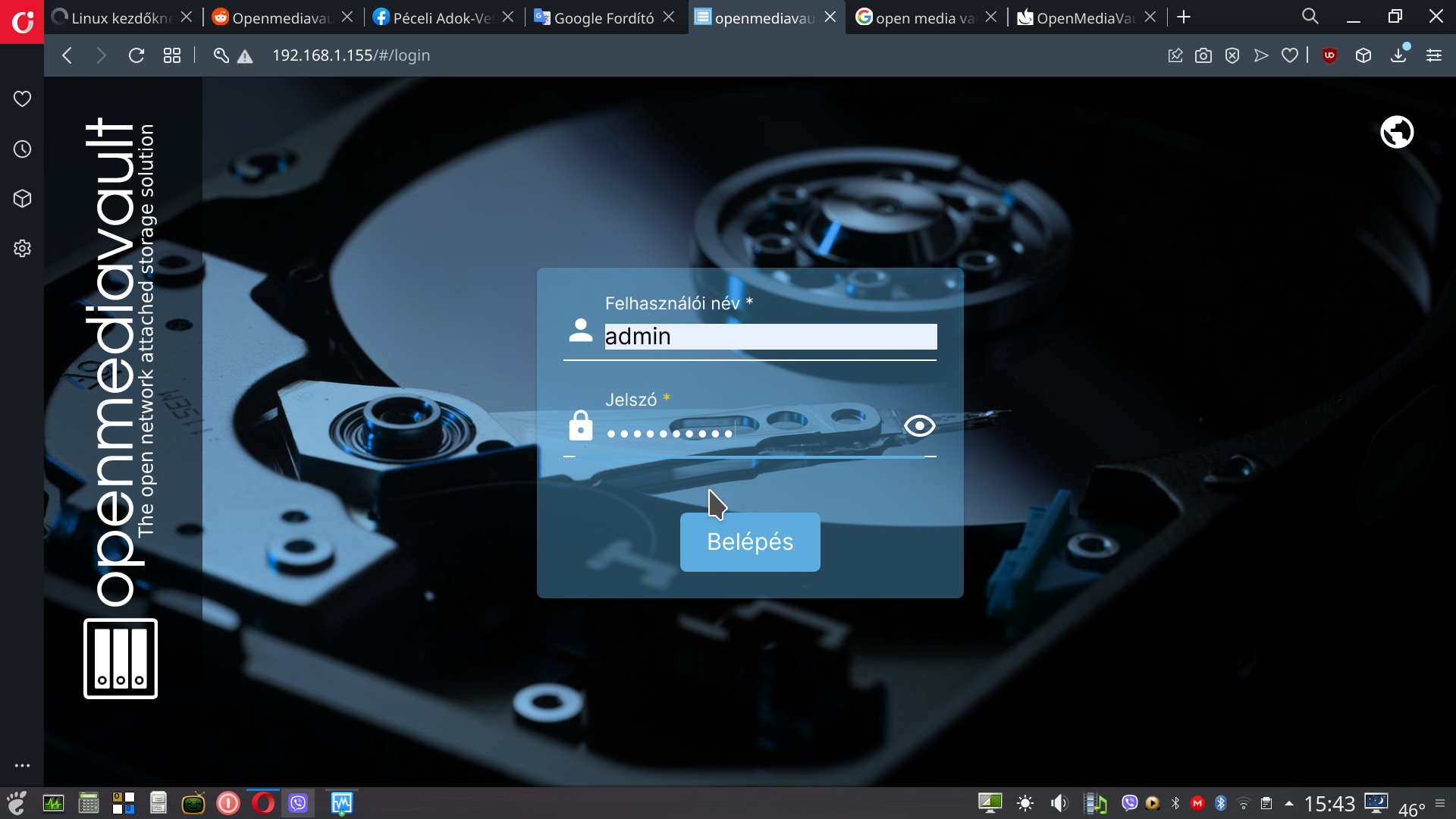Viewport: 1456px width, 819px height.
Task: Open the brightness sun tray icon
Action: pos(1025,803)
